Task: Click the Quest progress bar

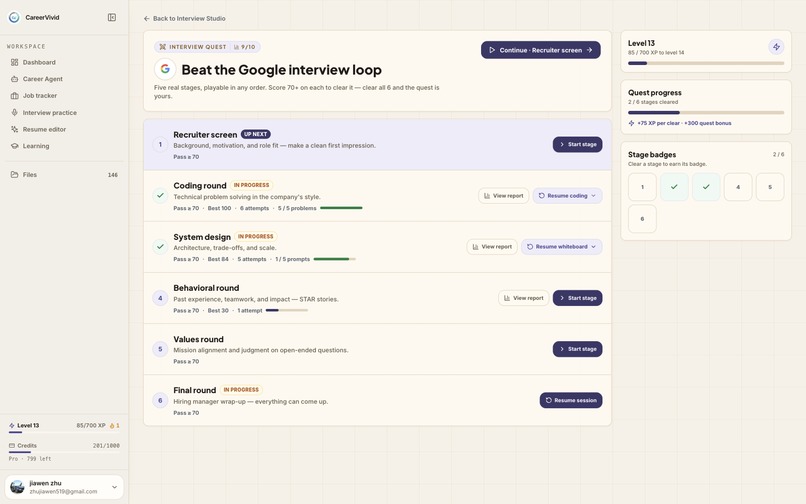Action: click(706, 113)
